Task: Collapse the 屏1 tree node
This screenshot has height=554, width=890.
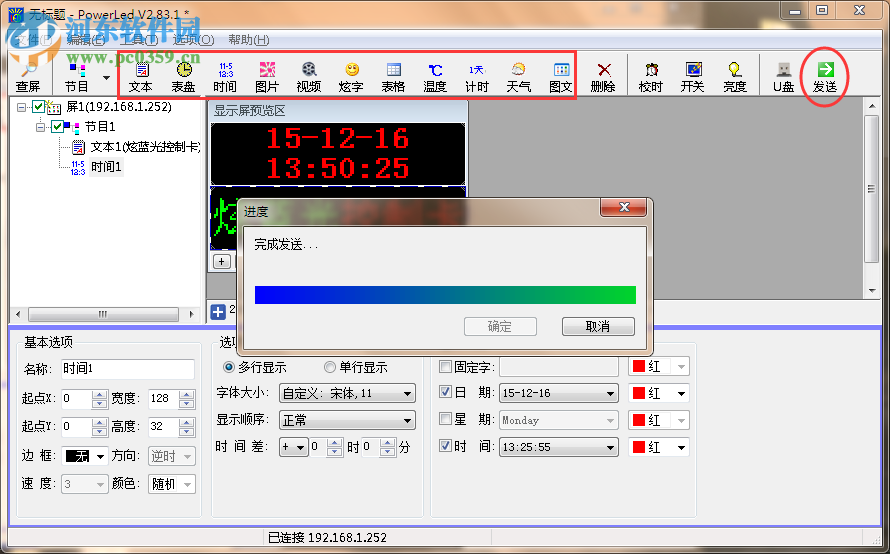Action: (22, 107)
